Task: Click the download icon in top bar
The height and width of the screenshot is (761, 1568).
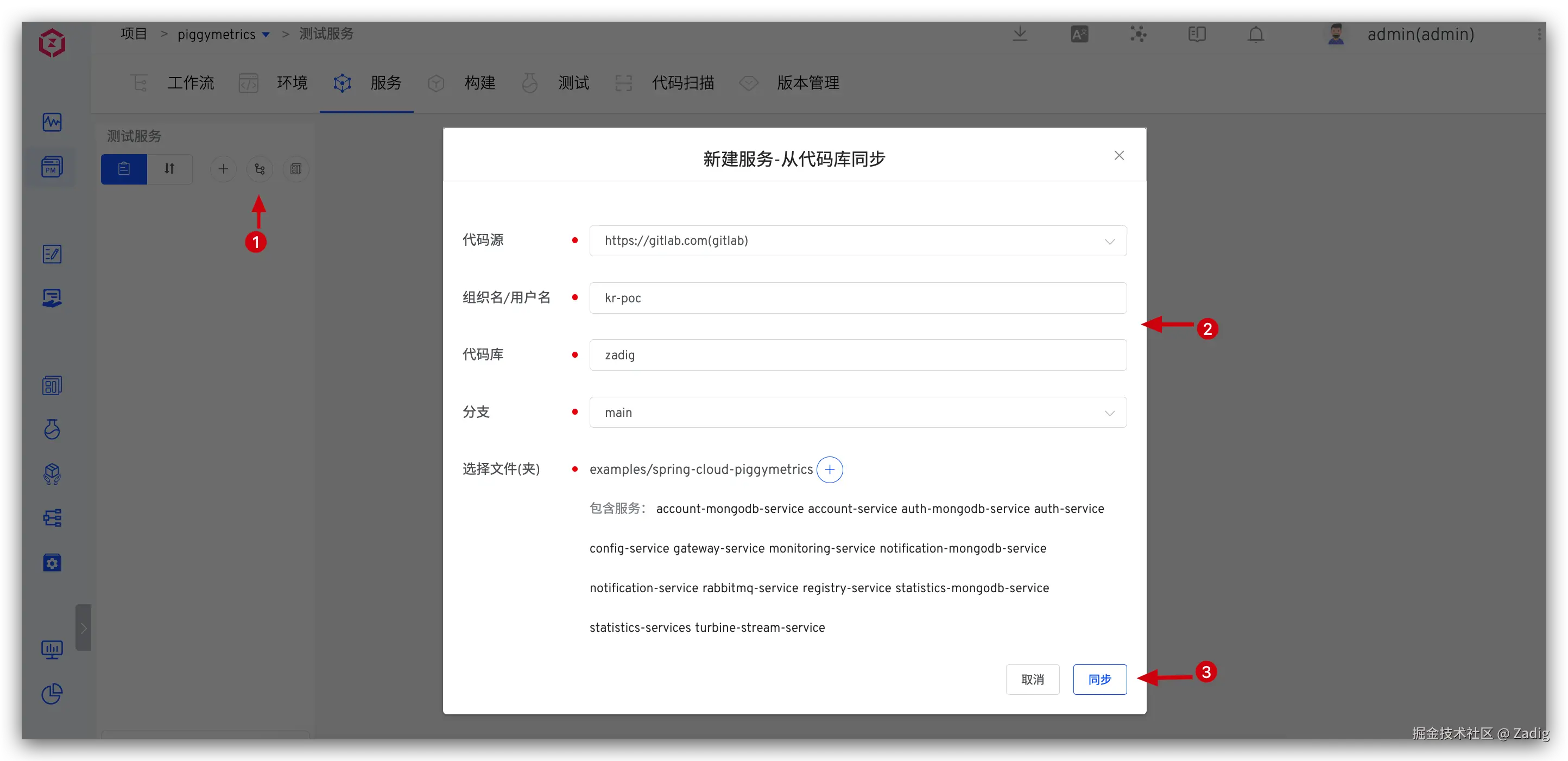Action: 1020,35
